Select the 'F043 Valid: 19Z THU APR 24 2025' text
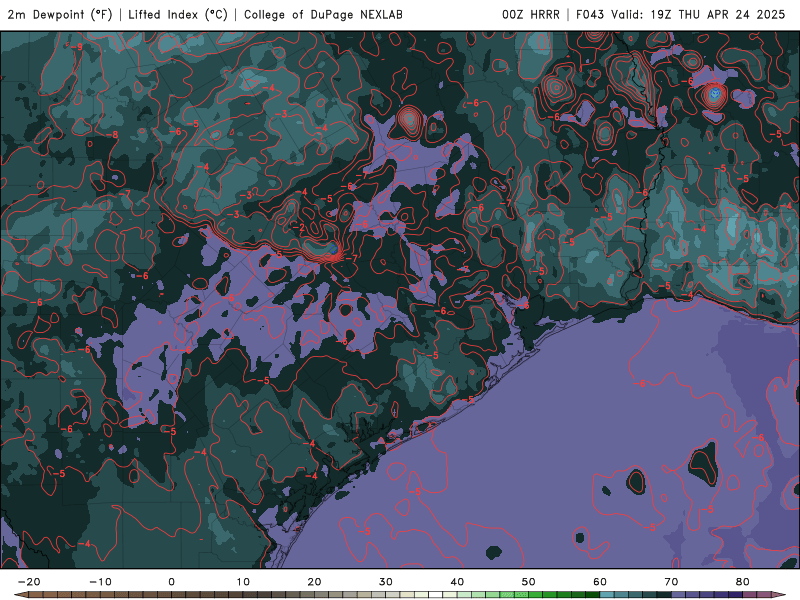The height and width of the screenshot is (600, 800). tap(681, 14)
